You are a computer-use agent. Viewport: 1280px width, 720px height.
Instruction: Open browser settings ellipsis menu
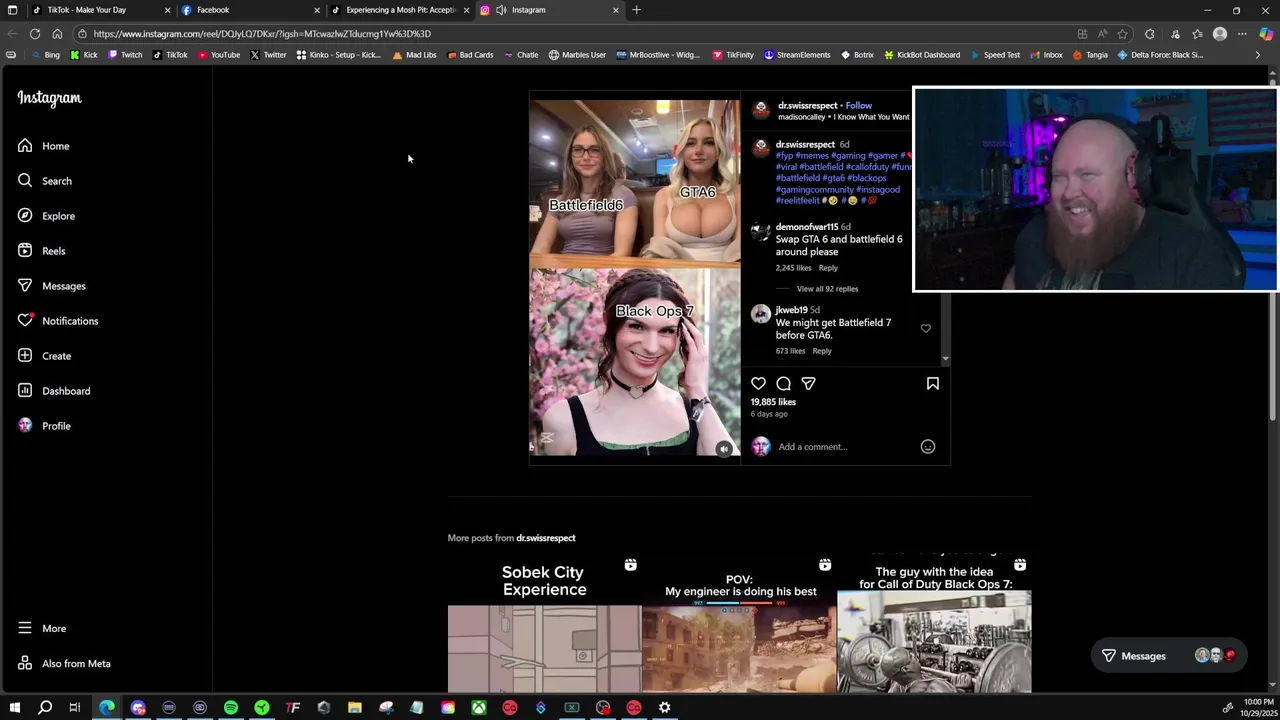(1242, 34)
